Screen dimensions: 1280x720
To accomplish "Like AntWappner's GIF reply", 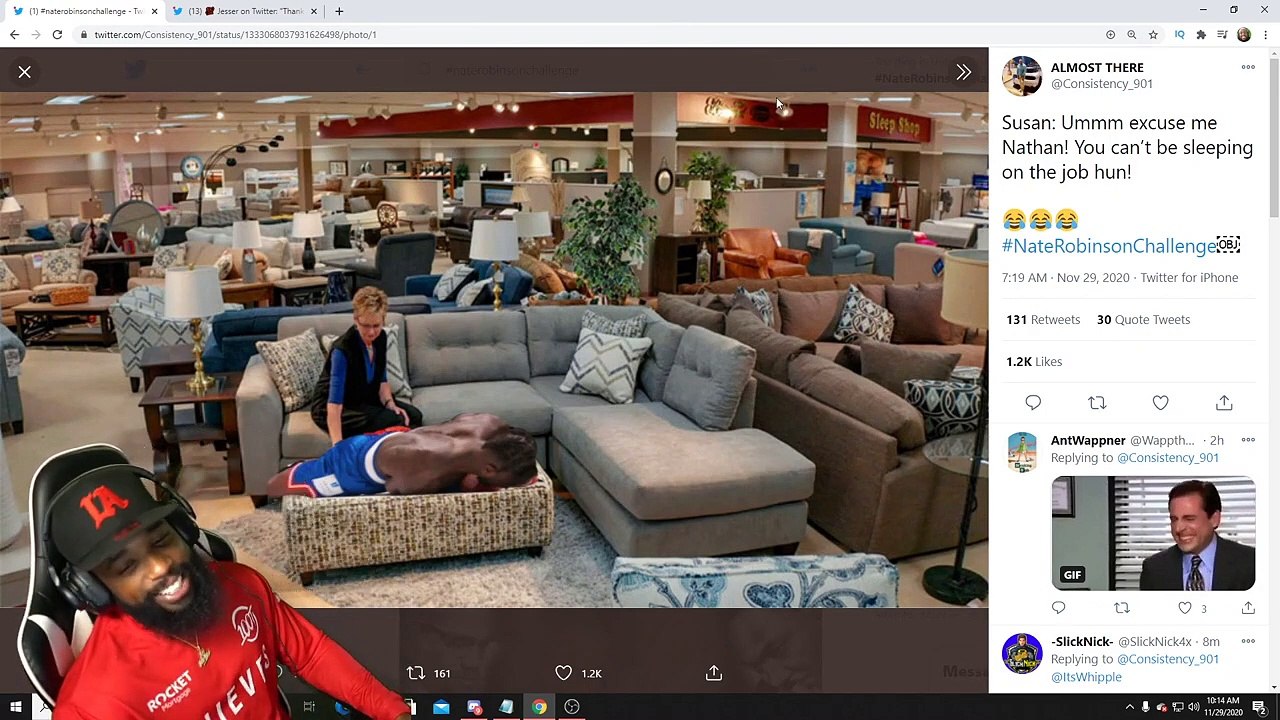I will pos(1185,608).
